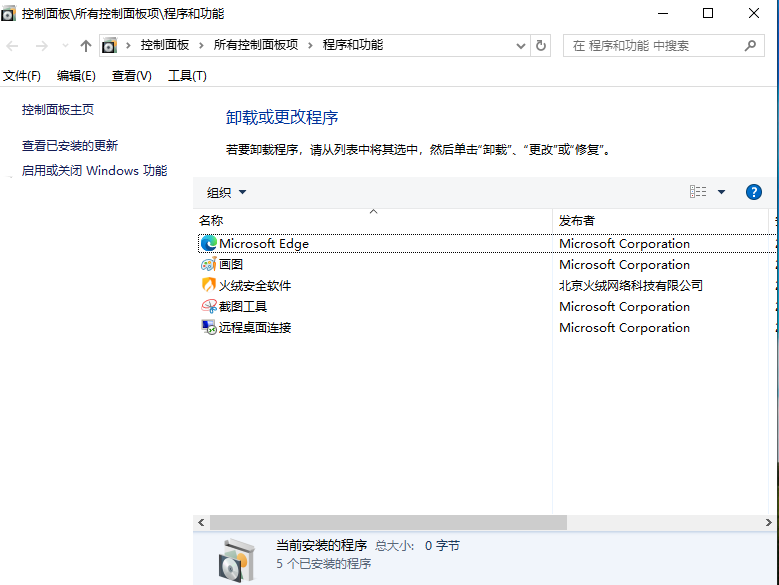
Task: Select the 远程桌面连接 program name
Action: 255,328
